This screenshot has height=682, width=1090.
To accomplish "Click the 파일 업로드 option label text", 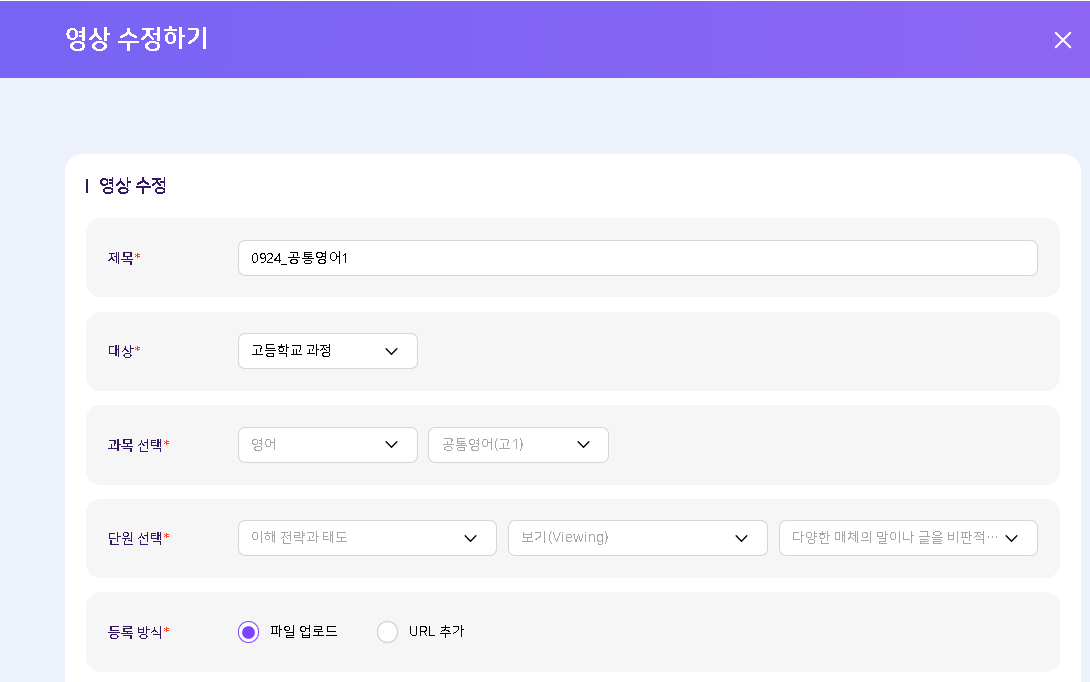I will click(304, 632).
